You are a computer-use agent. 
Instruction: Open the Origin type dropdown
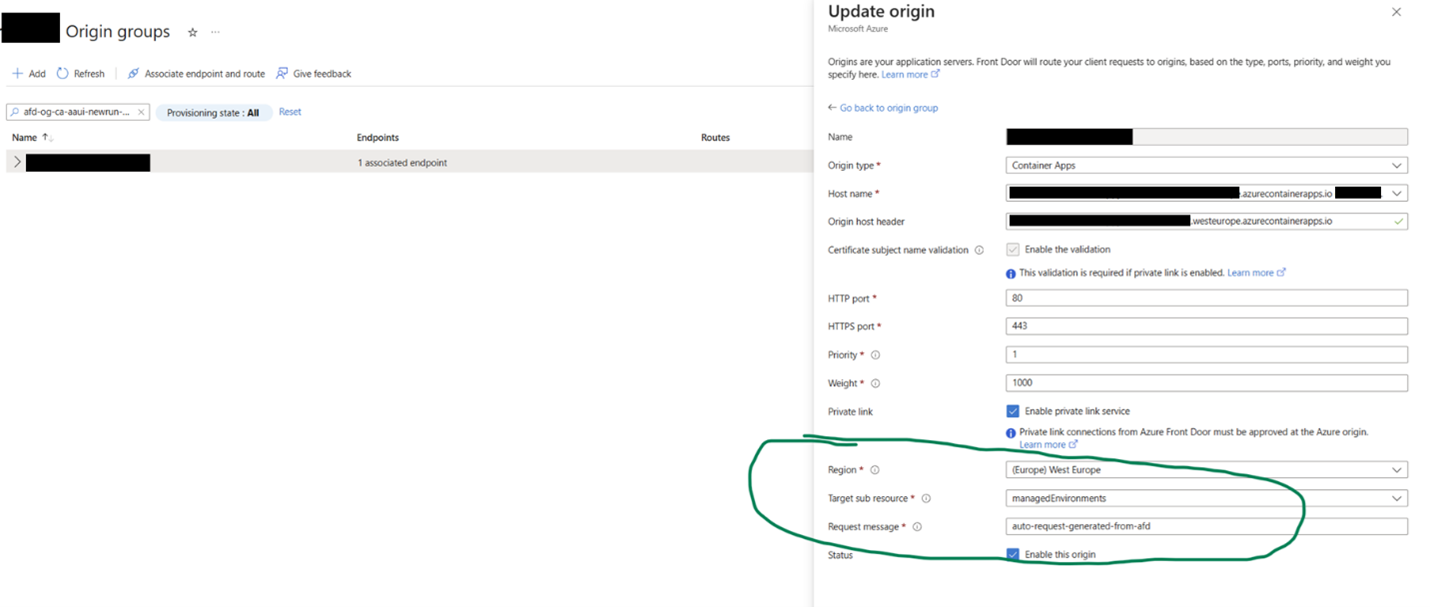coord(1206,165)
